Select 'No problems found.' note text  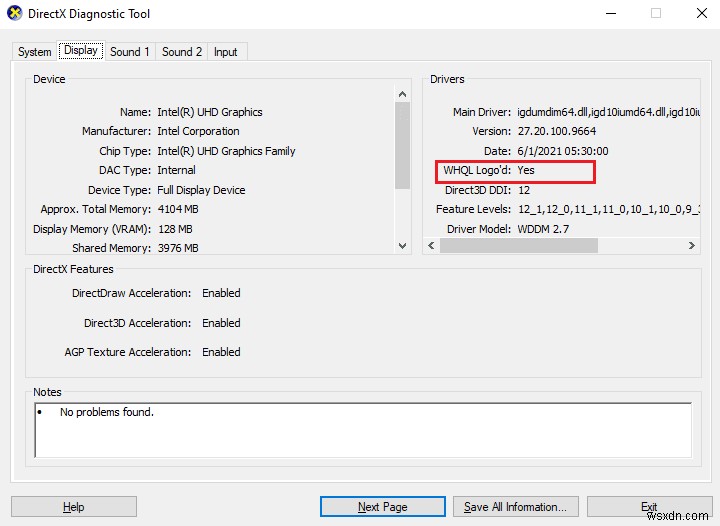pyautogui.click(x=107, y=413)
